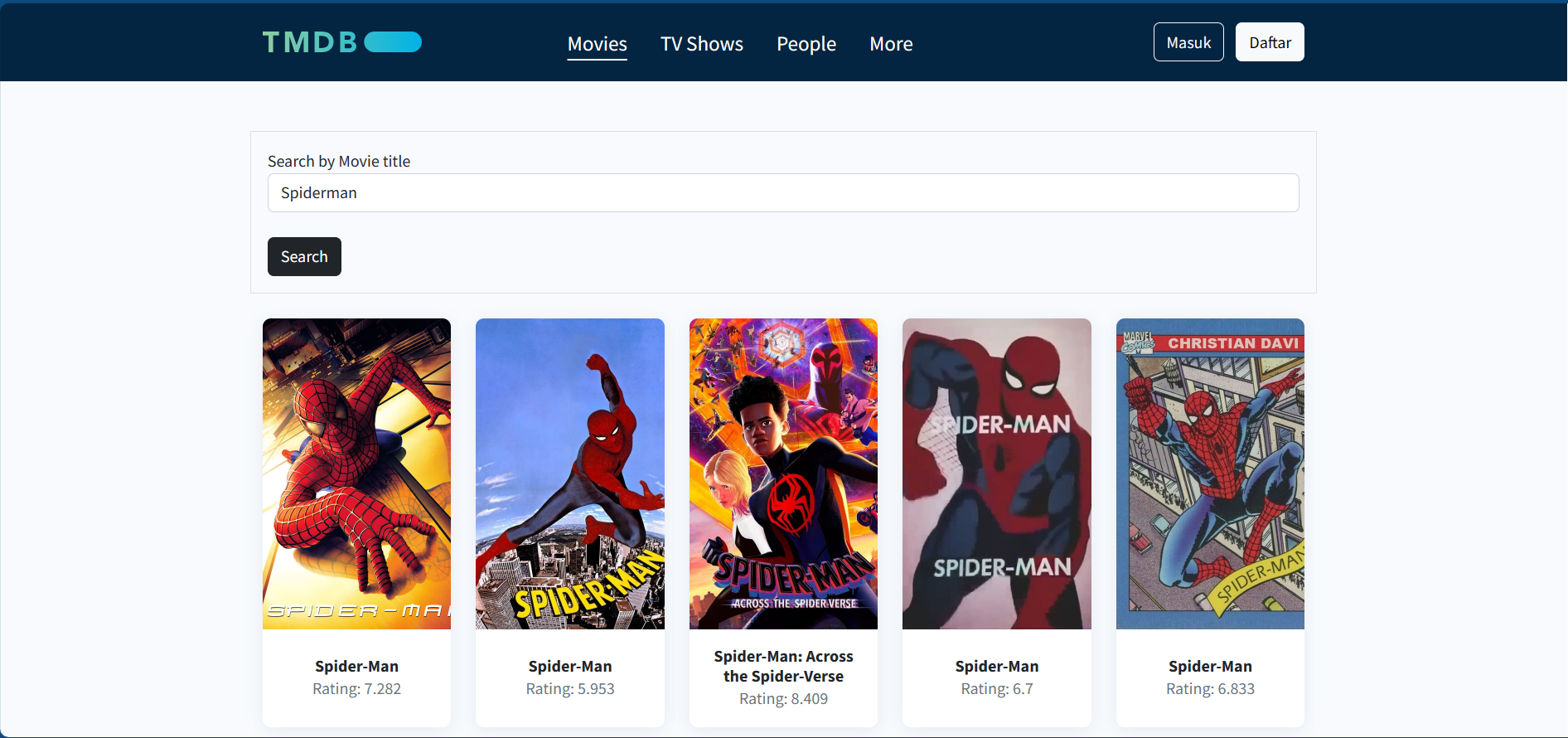Screen dimensions: 1568x738
Task: Open the Spider-Man poster rated 7.282
Action: coord(356,473)
